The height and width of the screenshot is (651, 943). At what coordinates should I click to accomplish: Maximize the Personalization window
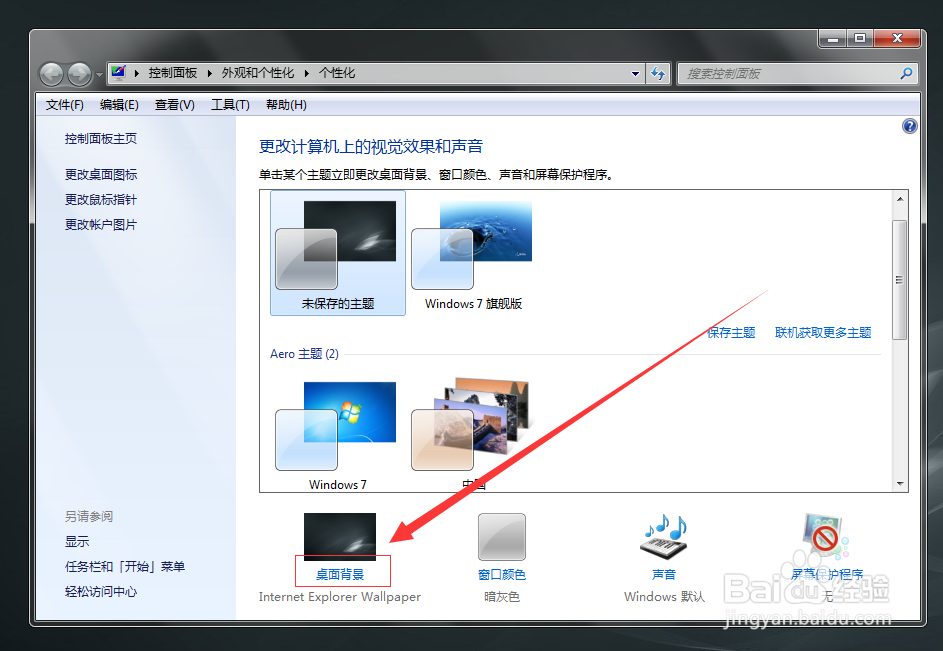pyautogui.click(x=860, y=39)
